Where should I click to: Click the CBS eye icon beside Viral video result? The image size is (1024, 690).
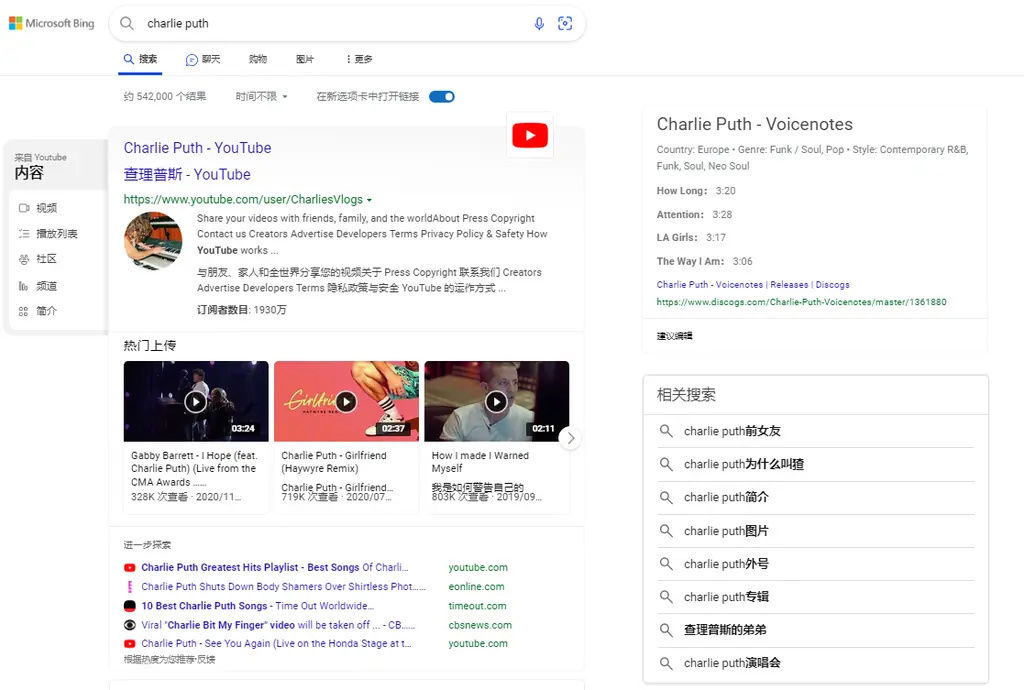tap(129, 625)
